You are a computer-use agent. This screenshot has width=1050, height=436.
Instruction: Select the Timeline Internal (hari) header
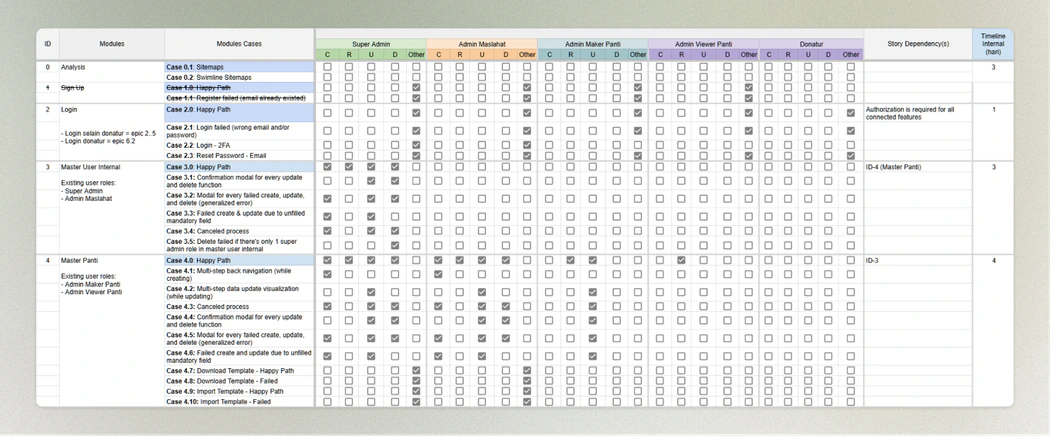[993, 44]
